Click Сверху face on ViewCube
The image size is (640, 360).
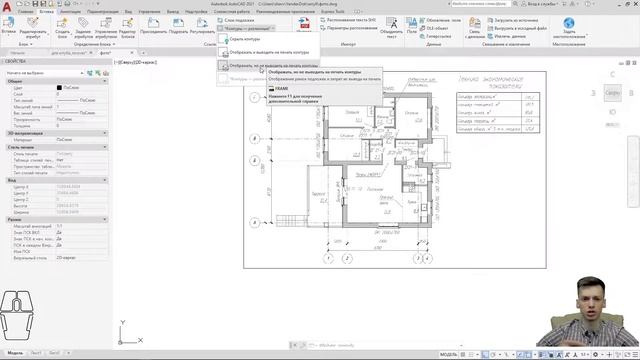pyautogui.click(x=613, y=93)
